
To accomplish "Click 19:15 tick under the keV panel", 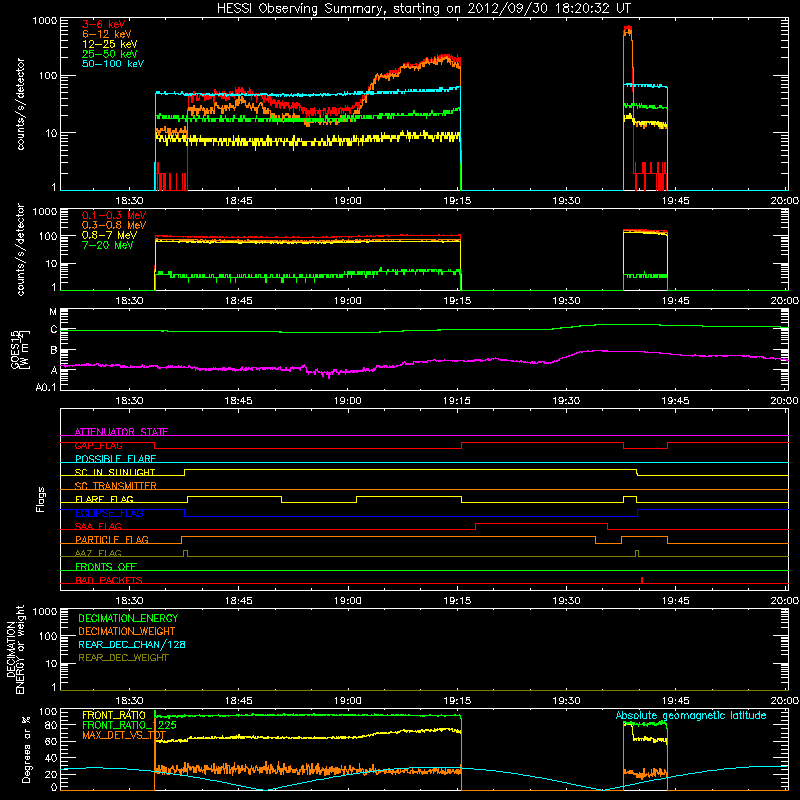I will tap(457, 201).
